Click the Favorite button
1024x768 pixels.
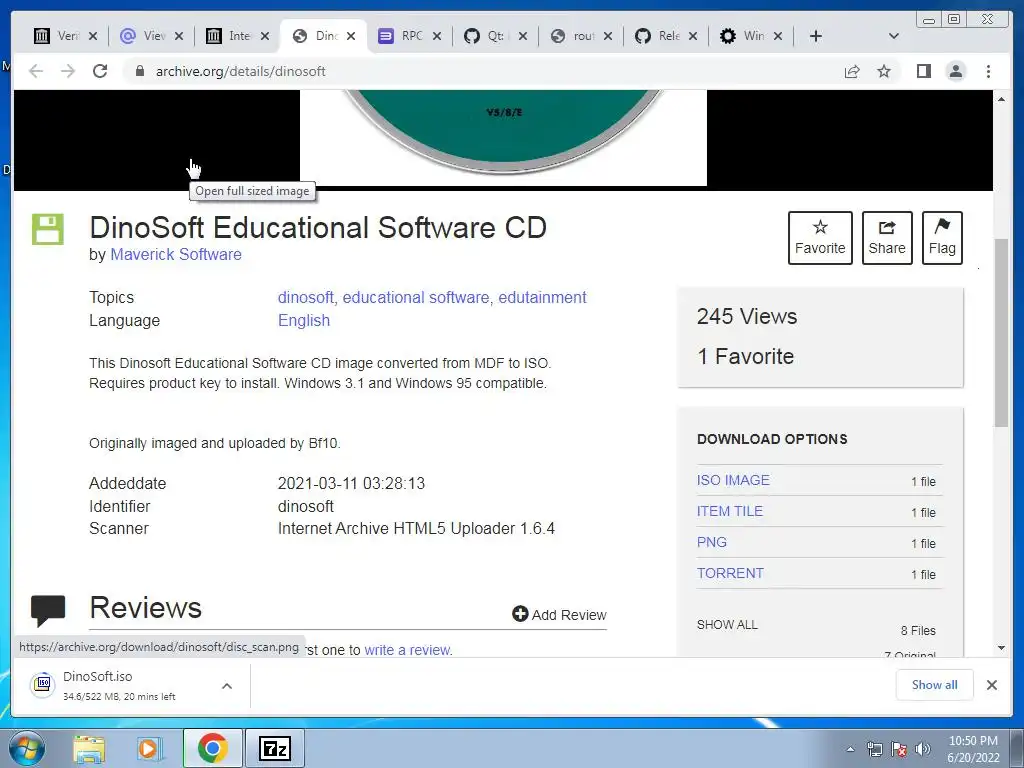click(820, 238)
